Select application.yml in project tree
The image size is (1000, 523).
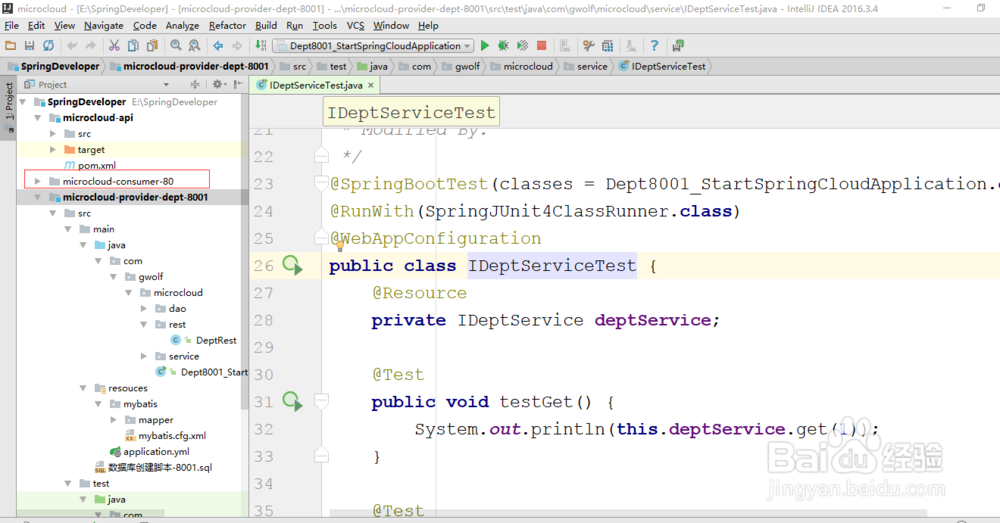point(150,452)
